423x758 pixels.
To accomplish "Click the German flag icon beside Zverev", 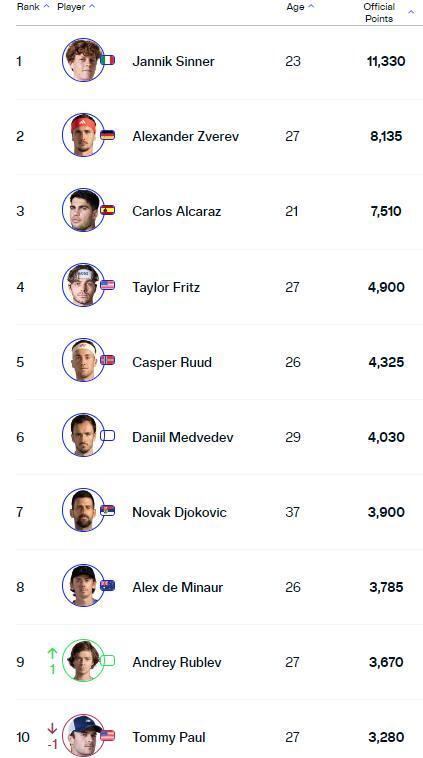I will pyautogui.click(x=107, y=135).
